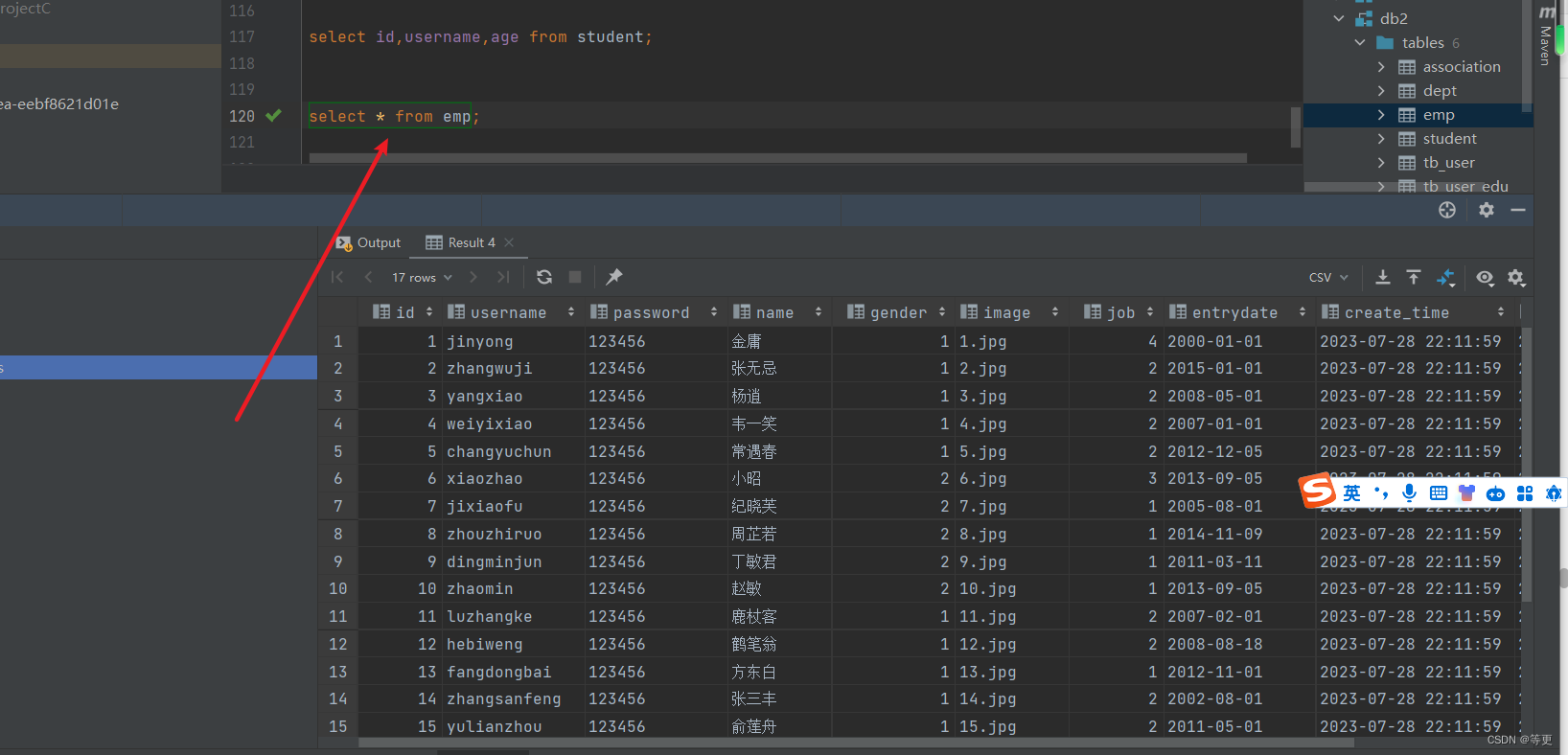Open Sogou soft keyboard icon
1568x755 pixels.
click(x=1439, y=493)
